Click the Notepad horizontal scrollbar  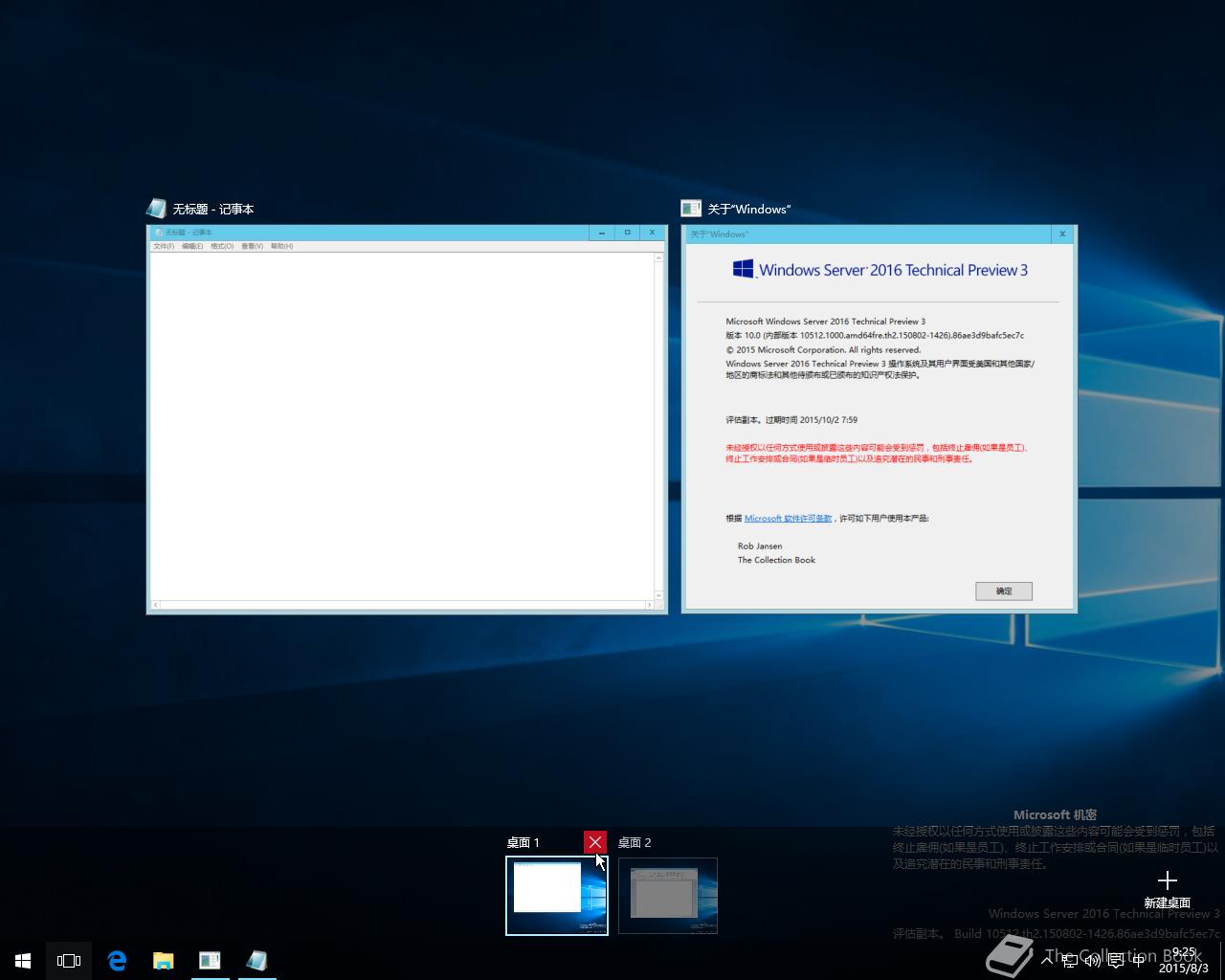click(x=402, y=605)
